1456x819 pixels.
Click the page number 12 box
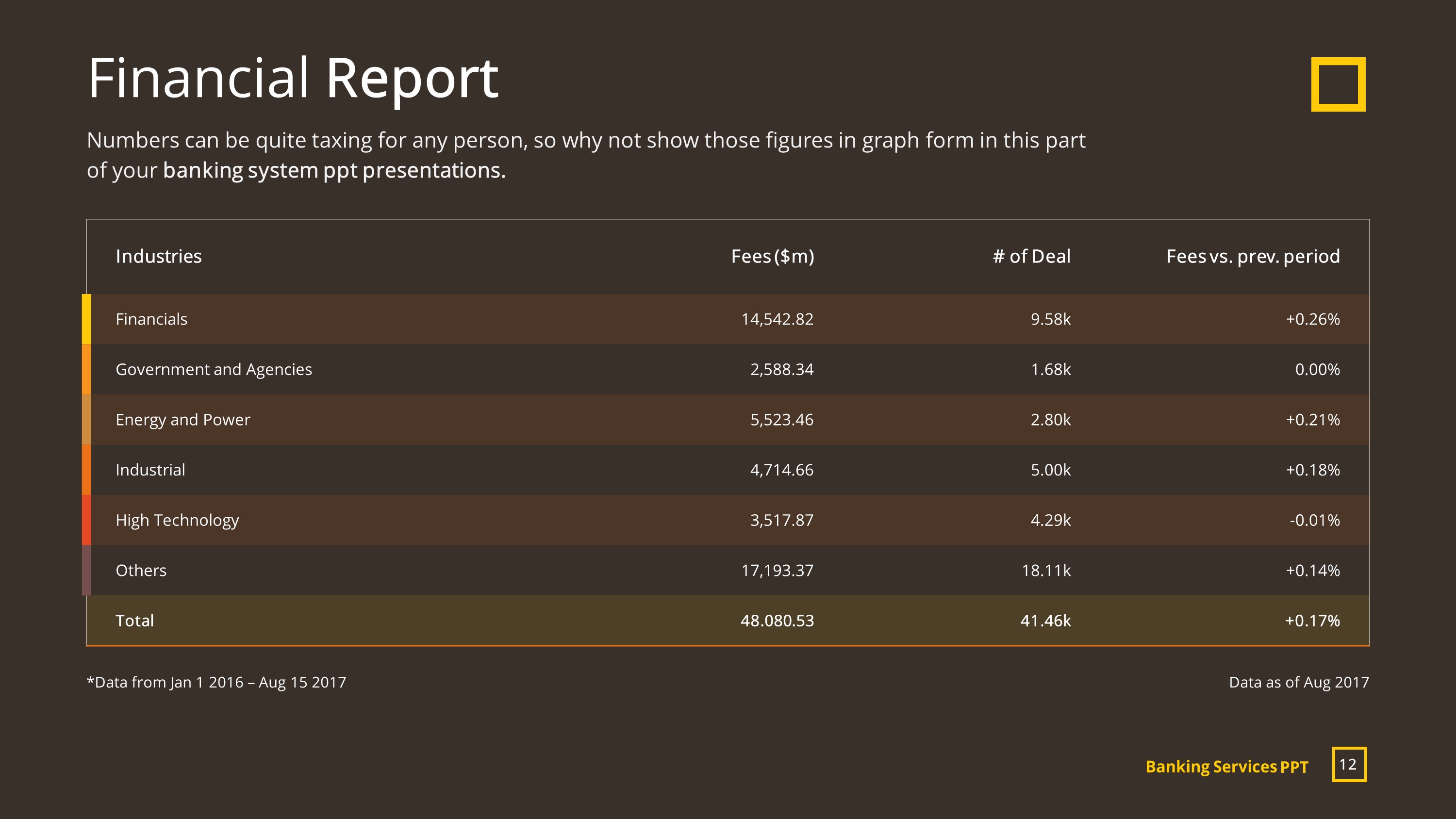coord(1349,764)
